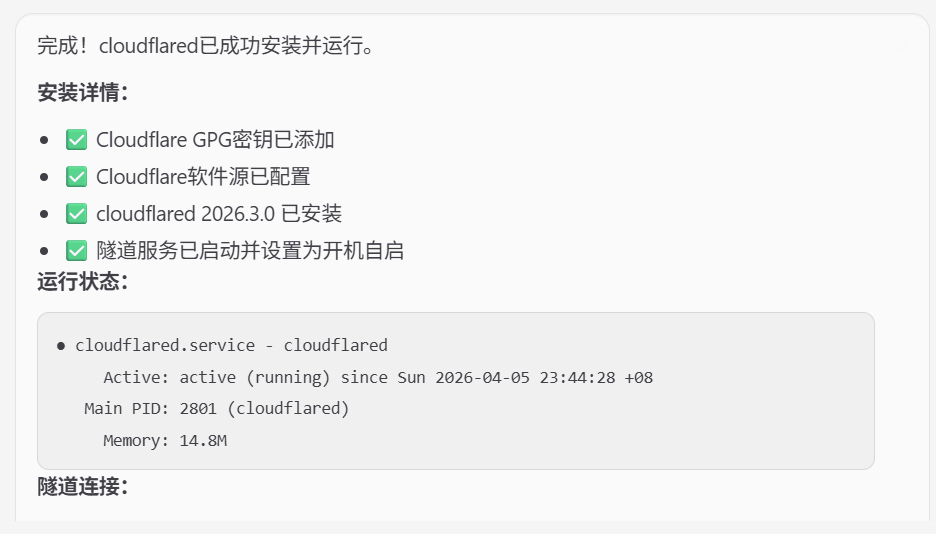
Task: Click the cloudflared.service - cloudflared line
Action: (231, 346)
